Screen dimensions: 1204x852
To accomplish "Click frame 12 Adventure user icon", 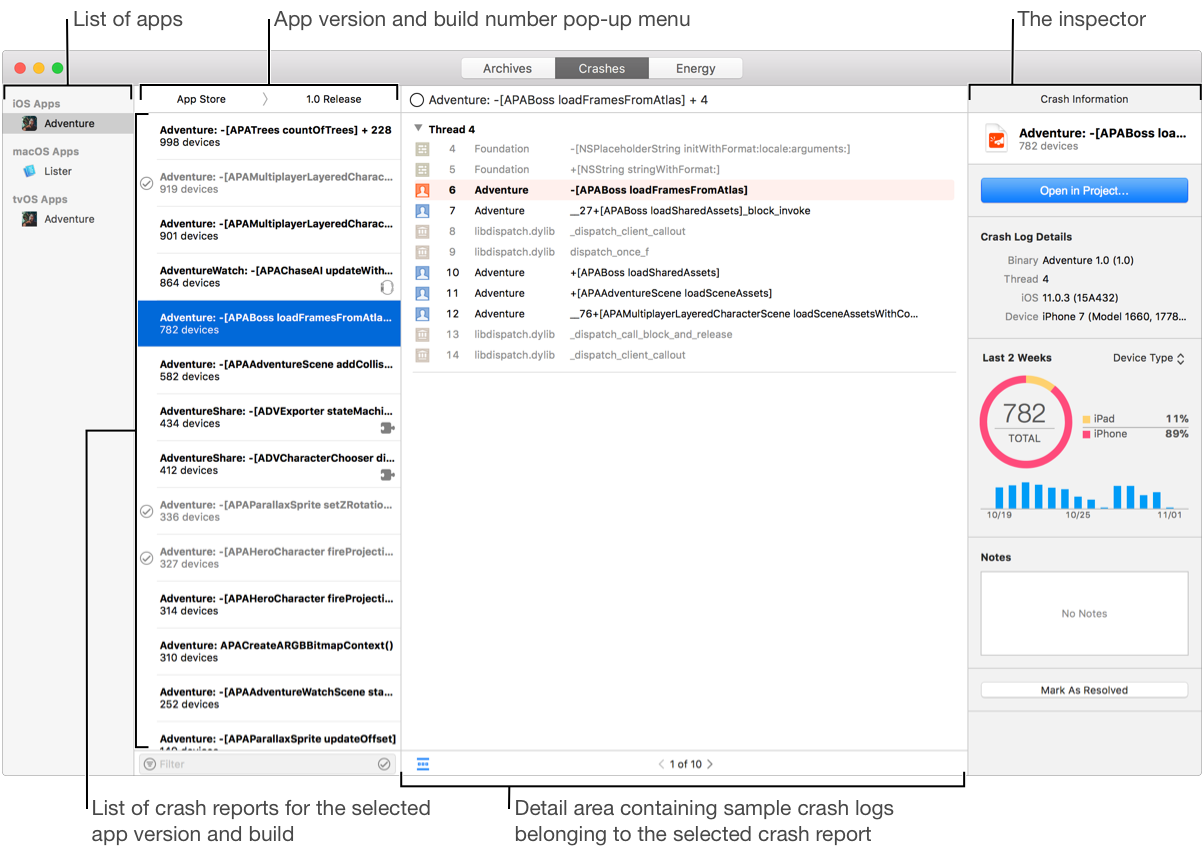I will click(422, 314).
